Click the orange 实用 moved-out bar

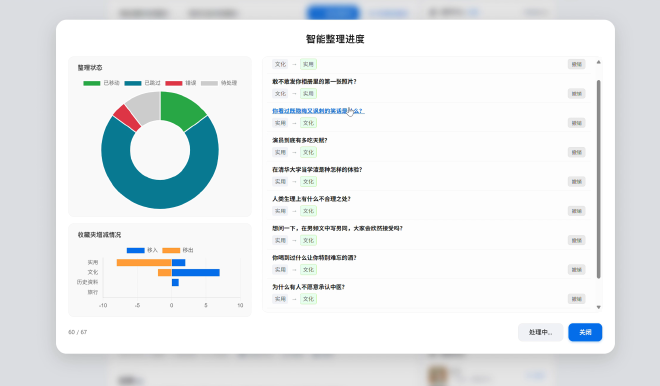pyautogui.click(x=144, y=263)
